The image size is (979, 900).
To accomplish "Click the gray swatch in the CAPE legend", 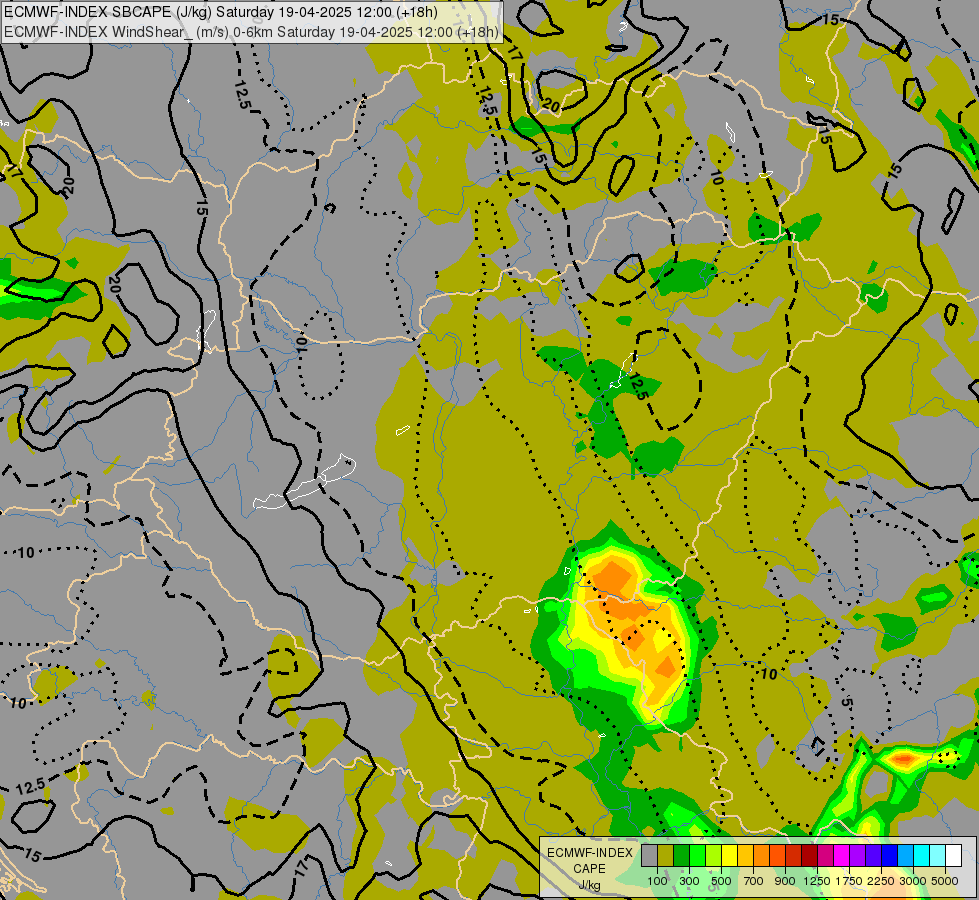I will click(x=649, y=855).
